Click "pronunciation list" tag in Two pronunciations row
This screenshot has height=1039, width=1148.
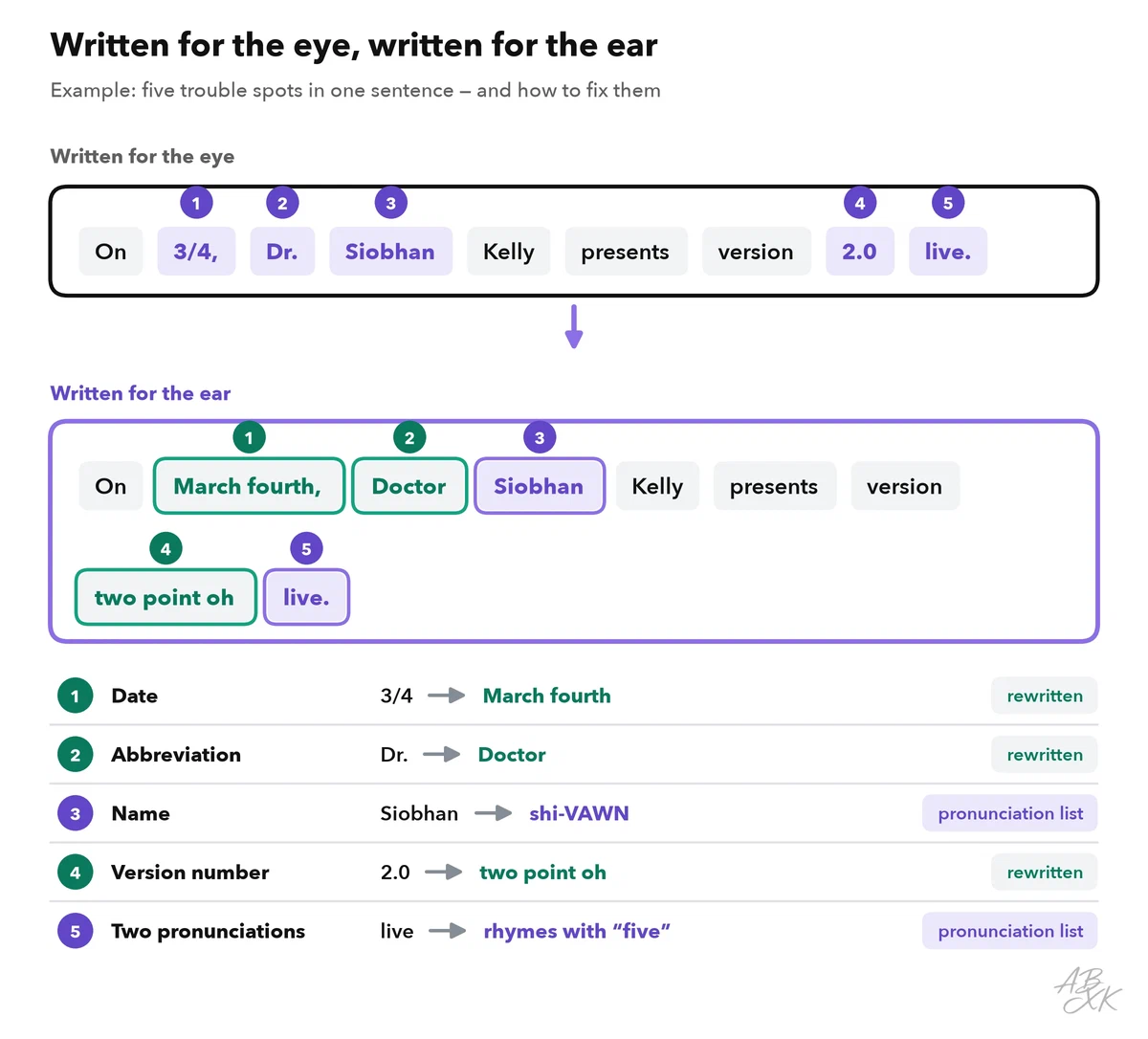1010,931
